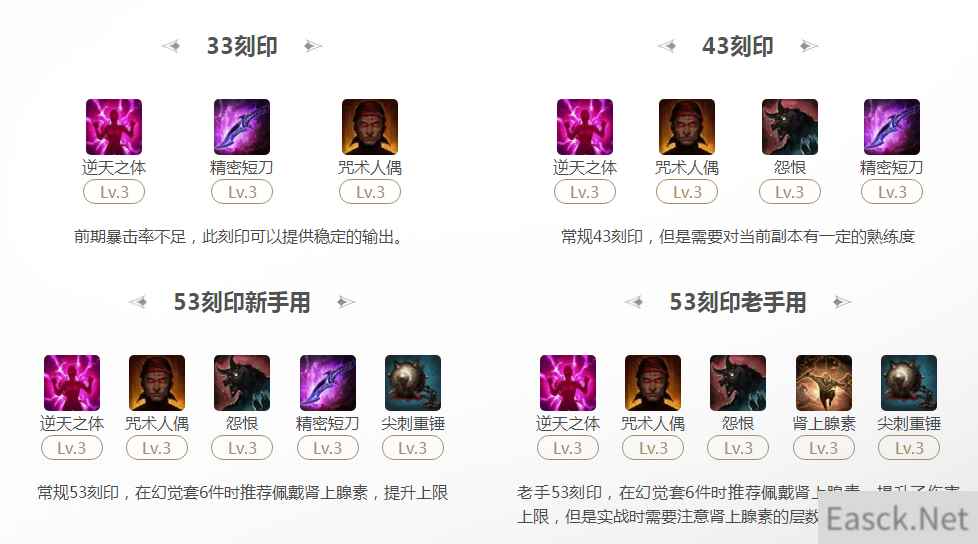Click Lv.3 badge under 肾上腺素
The width and height of the screenshot is (978, 544).
[824, 448]
